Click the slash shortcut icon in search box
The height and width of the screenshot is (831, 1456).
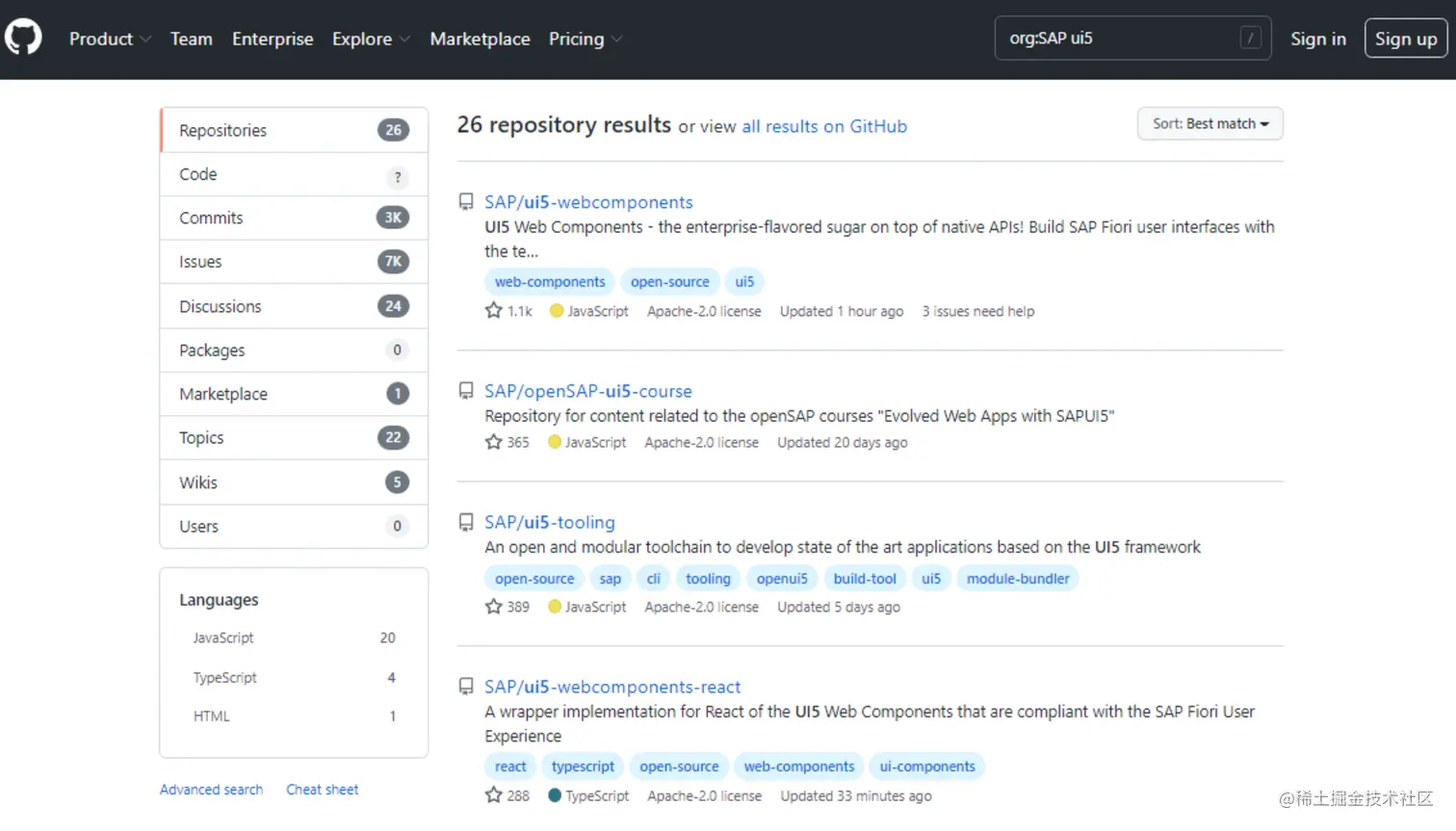pyautogui.click(x=1250, y=39)
